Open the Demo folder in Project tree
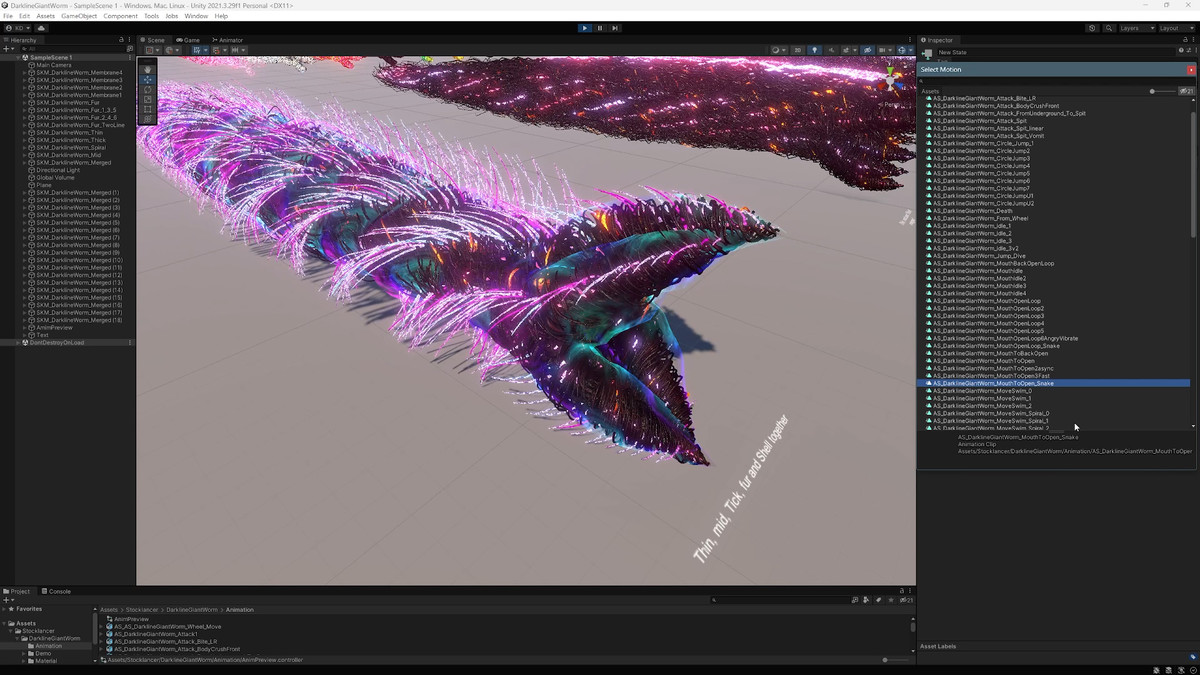Screen dimensions: 1200x675 coord(42,653)
